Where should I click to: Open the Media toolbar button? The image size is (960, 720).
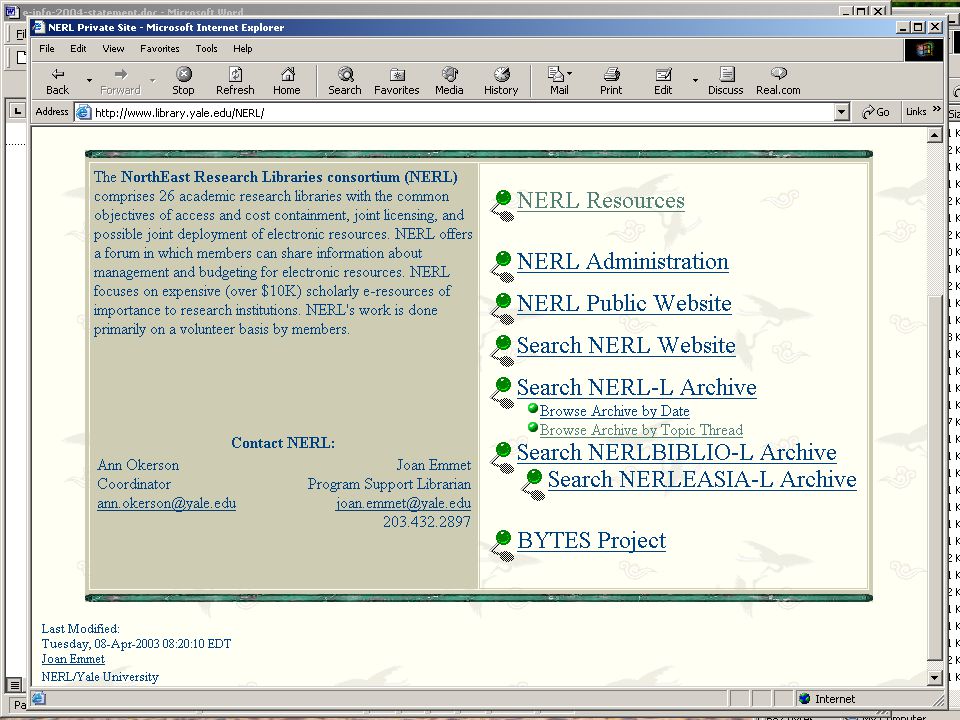coord(449,81)
